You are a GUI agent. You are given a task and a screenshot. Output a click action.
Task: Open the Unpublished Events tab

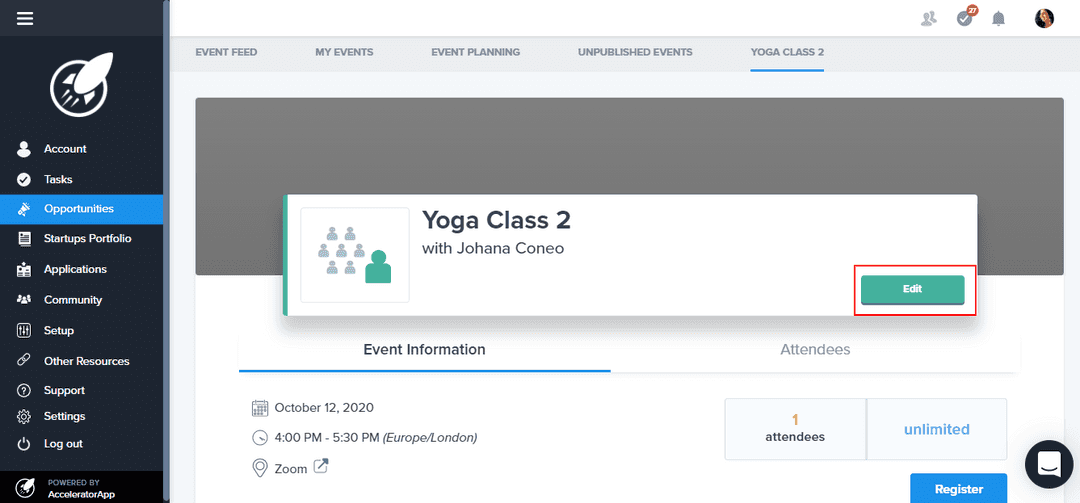click(635, 52)
